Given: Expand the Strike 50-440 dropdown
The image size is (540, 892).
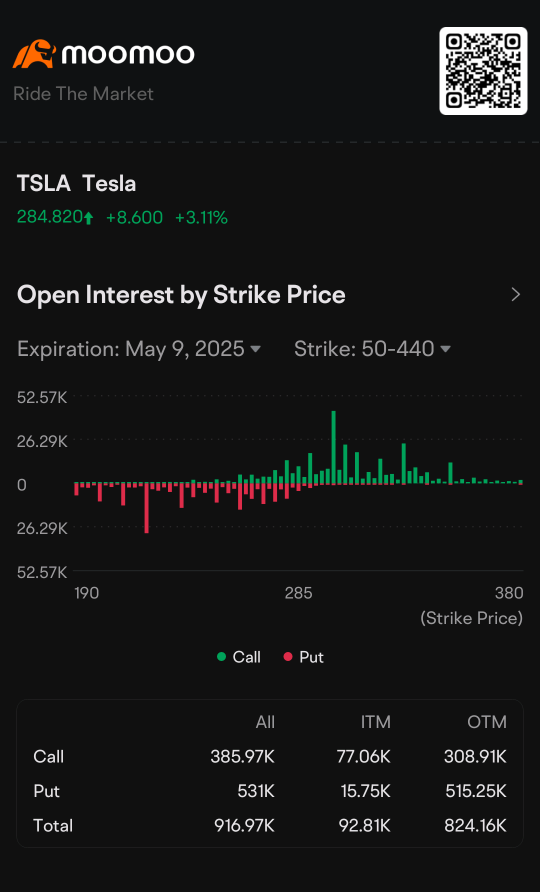Looking at the screenshot, I should click(372, 349).
